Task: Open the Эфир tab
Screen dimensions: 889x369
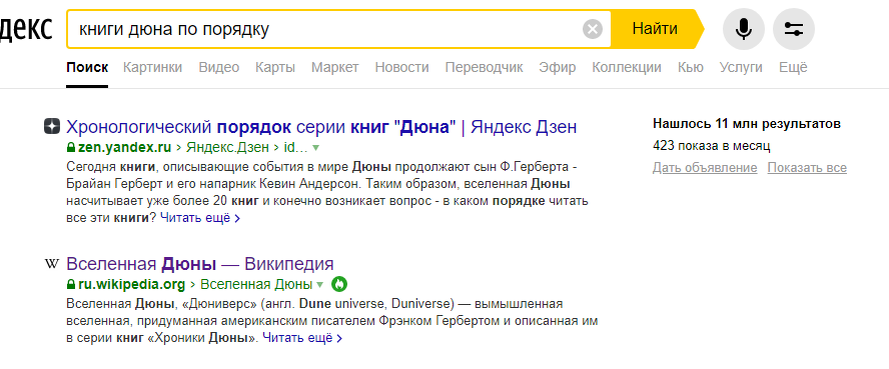Action: point(557,67)
